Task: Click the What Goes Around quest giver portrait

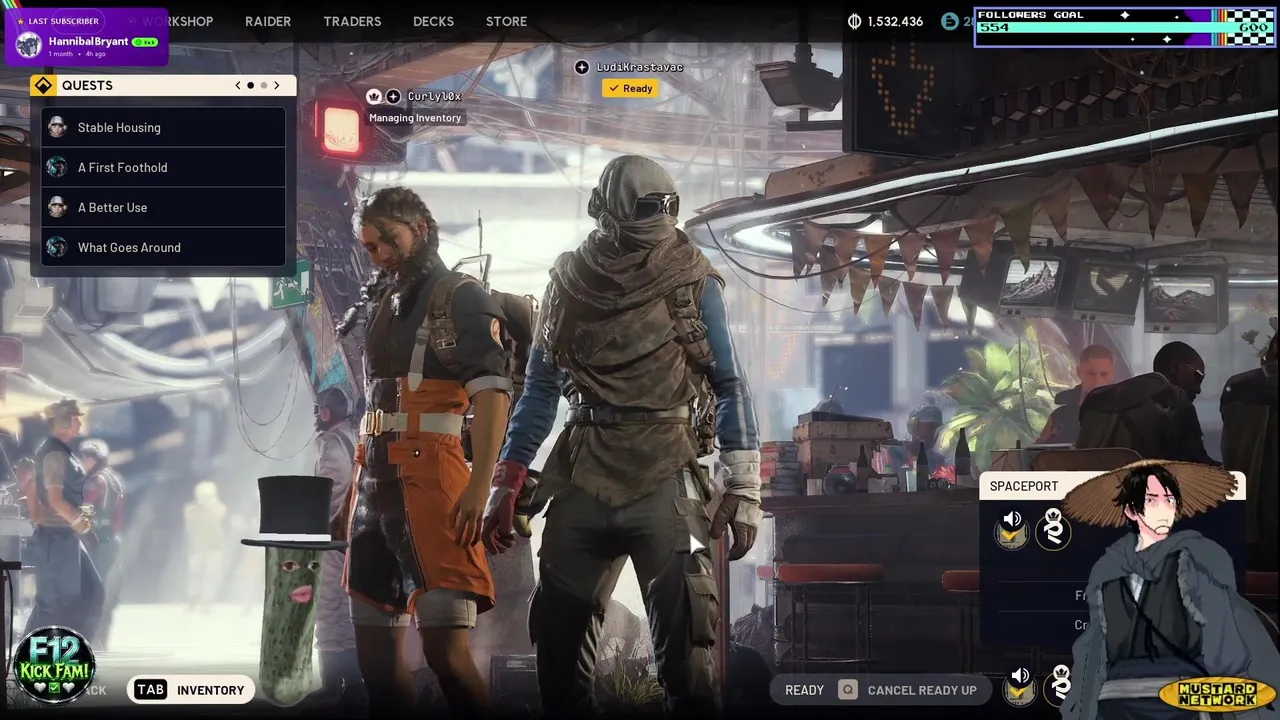Action: click(57, 247)
